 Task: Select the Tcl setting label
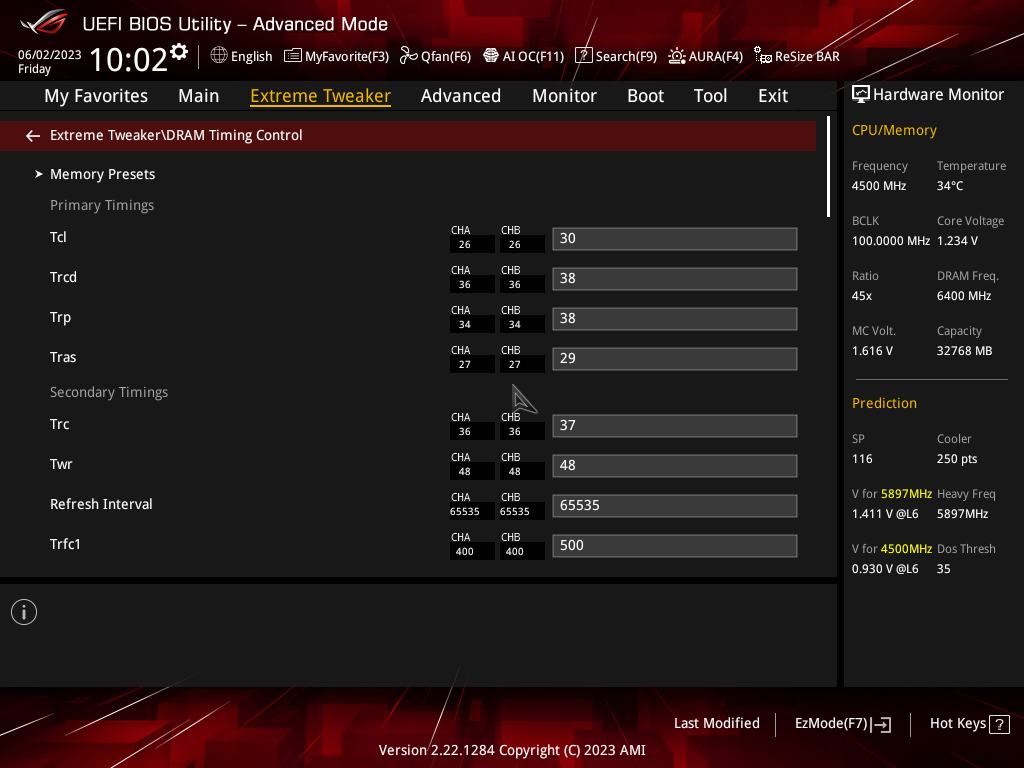click(x=58, y=237)
